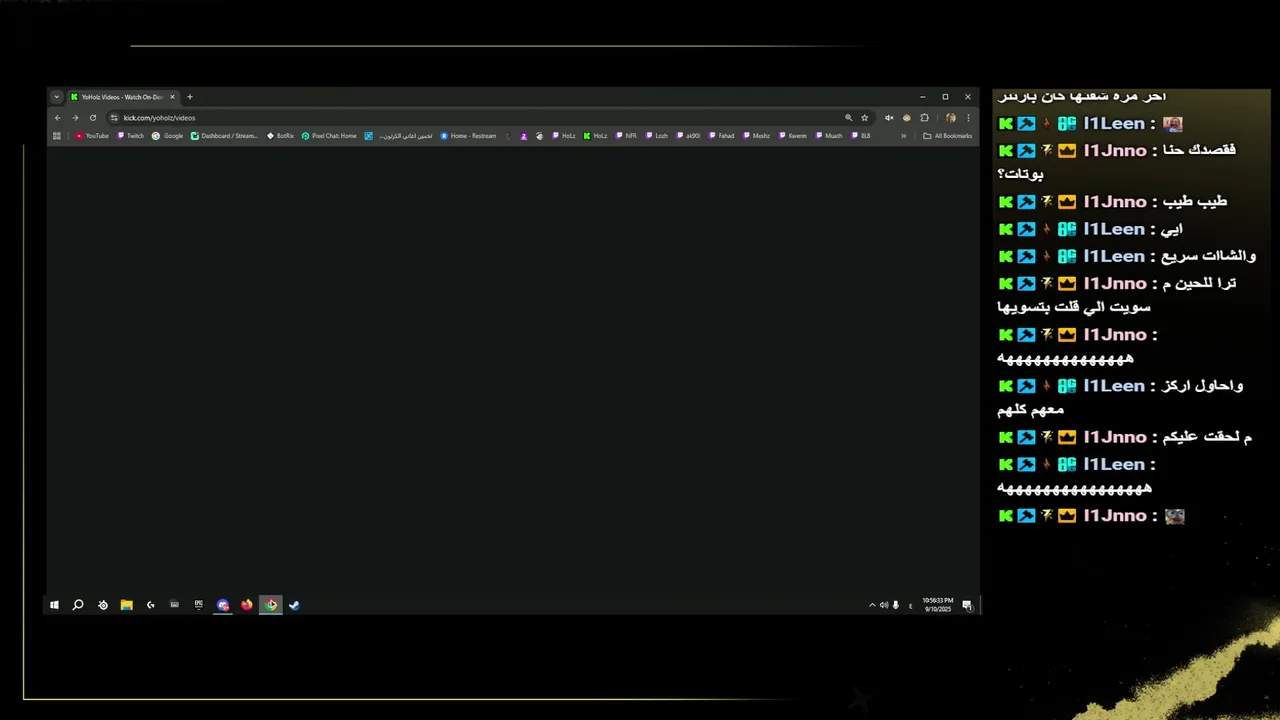Open the Chrome profile avatar
Viewport: 1280px width, 720px height.
pyautogui.click(x=951, y=118)
